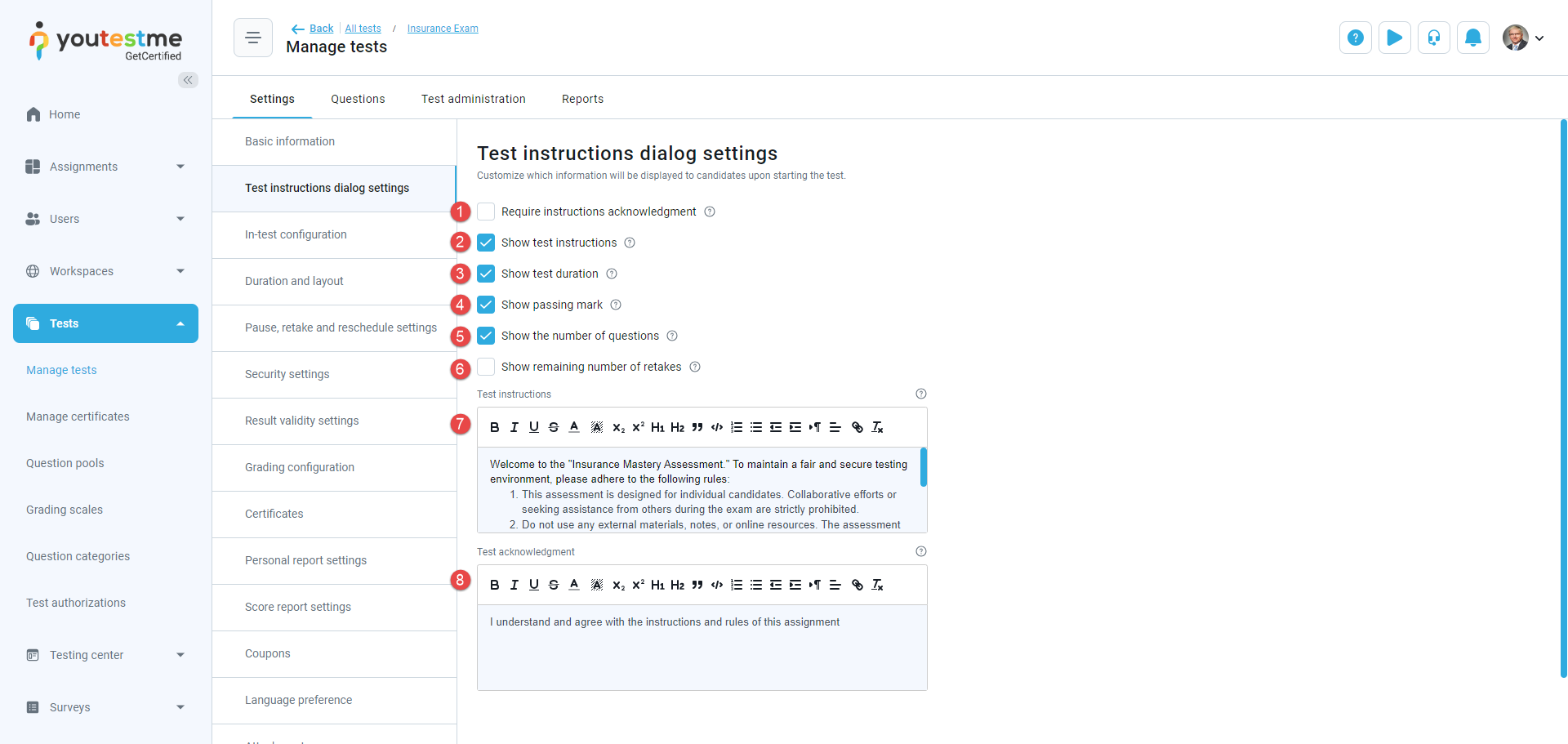The width and height of the screenshot is (1568, 744).
Task: Collapse the Tests sidebar menu
Action: [105, 323]
